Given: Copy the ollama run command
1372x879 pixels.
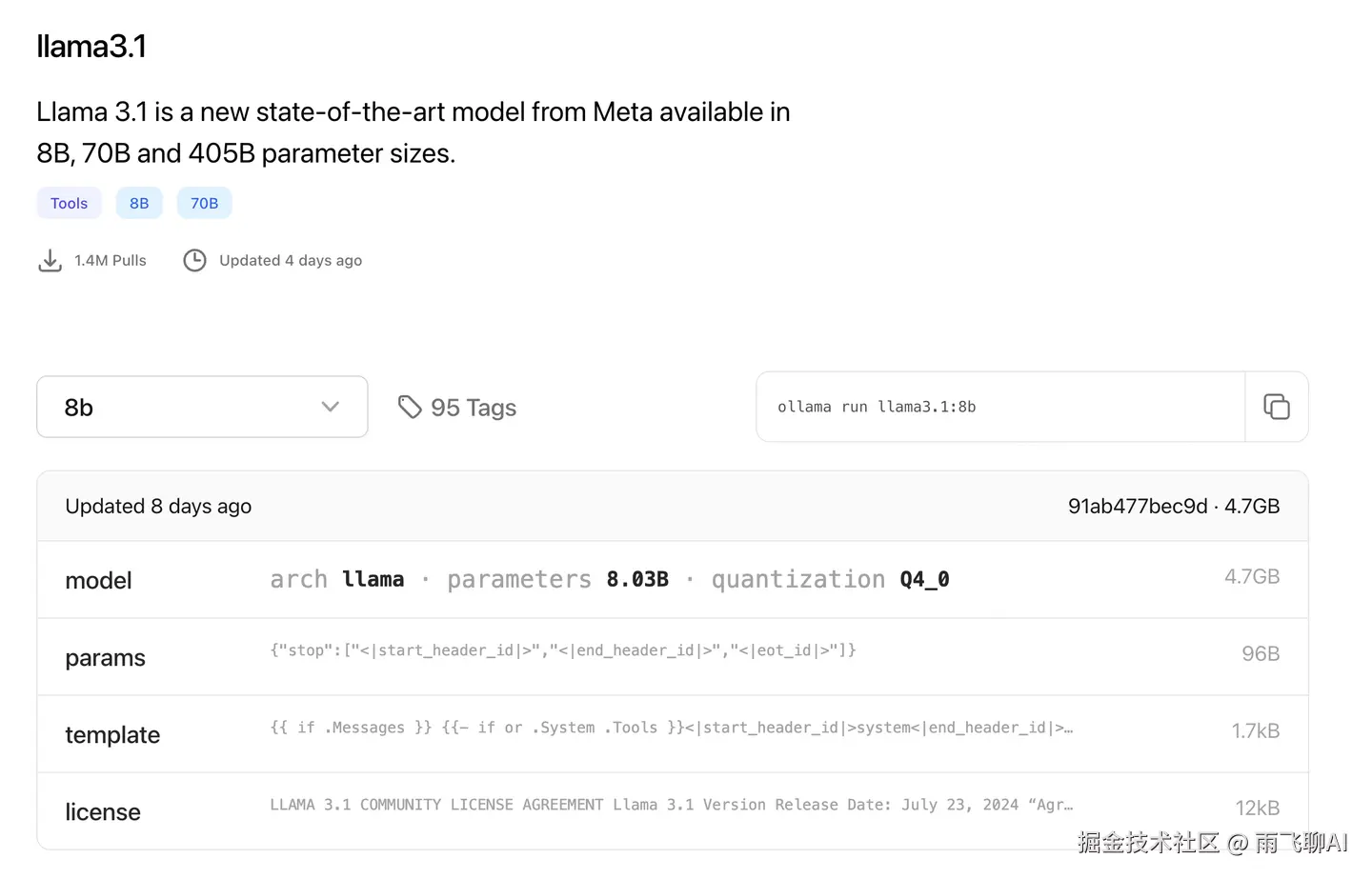Looking at the screenshot, I should [1276, 407].
